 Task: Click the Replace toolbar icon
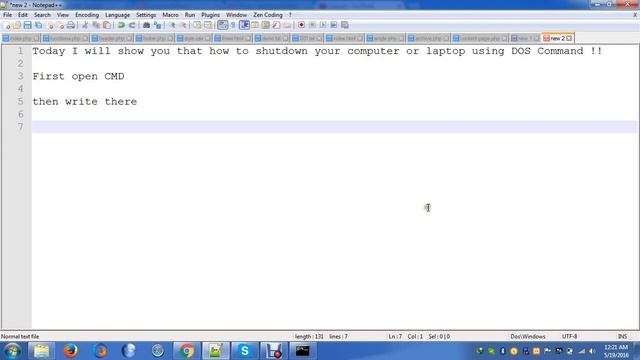(x=157, y=25)
